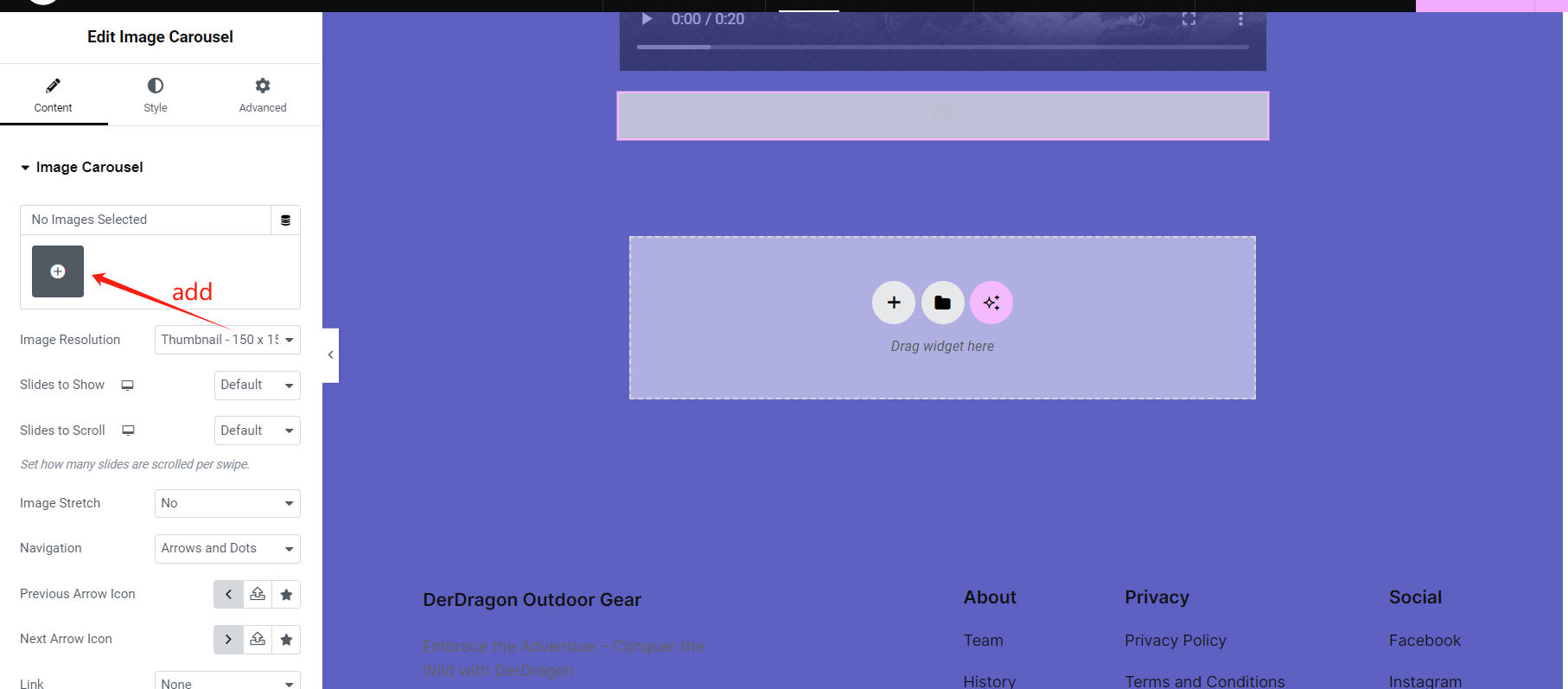Open icon library for Next Arrow Icon

pos(286,639)
